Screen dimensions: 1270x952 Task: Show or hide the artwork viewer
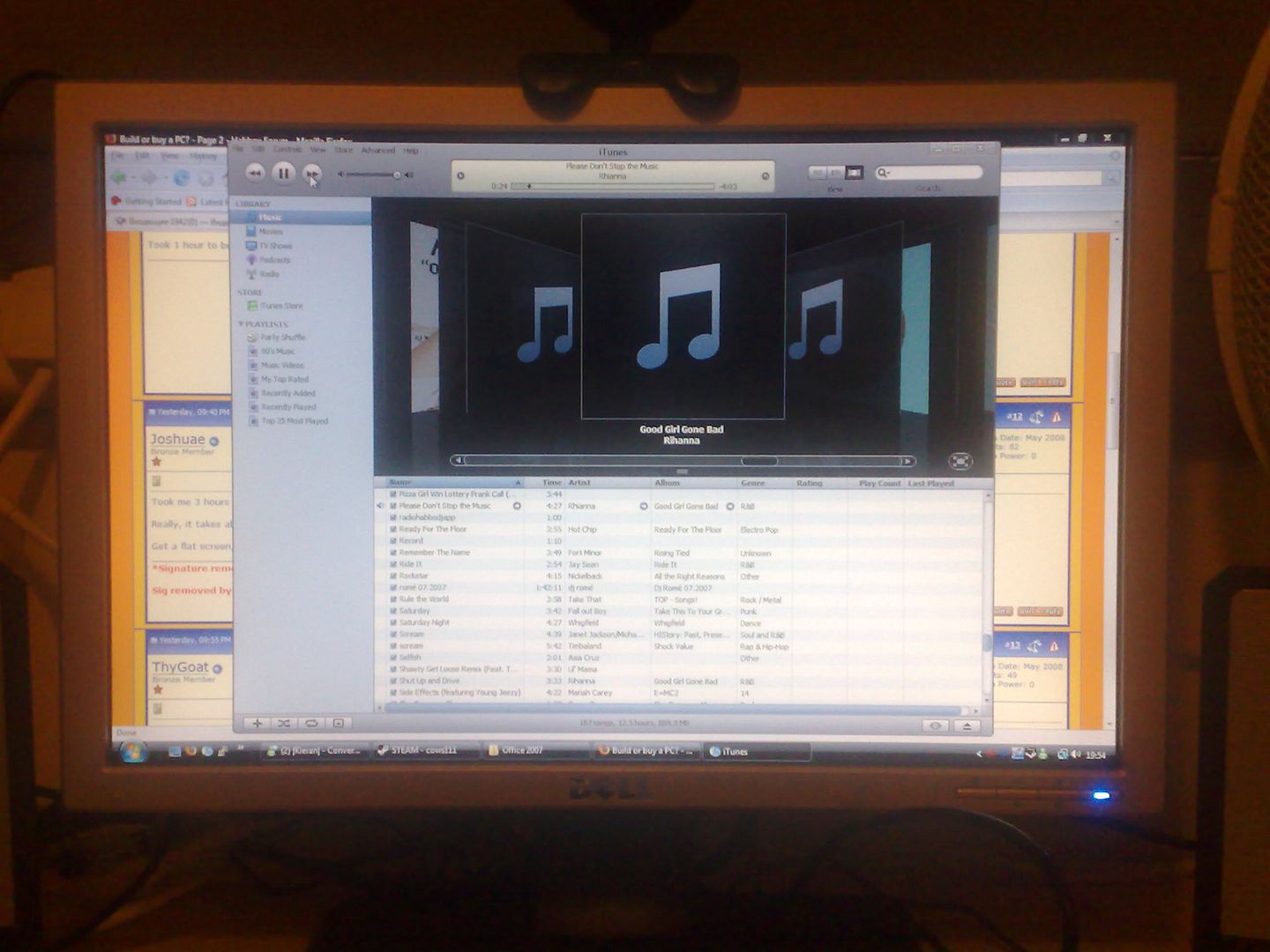(338, 724)
